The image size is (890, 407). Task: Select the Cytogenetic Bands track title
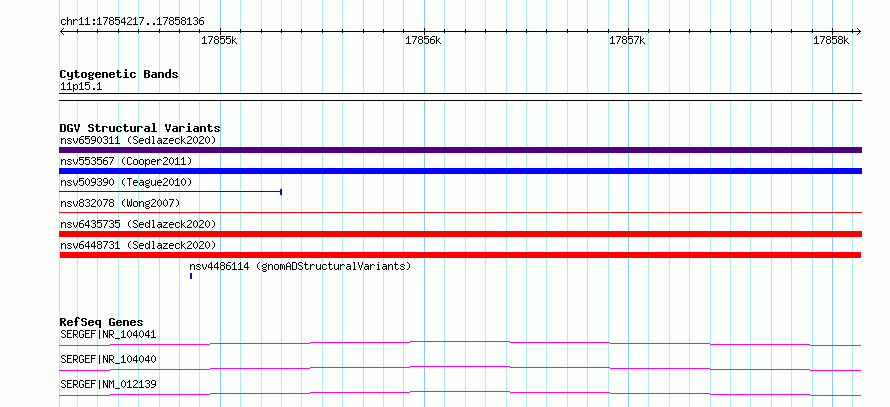tap(119, 74)
